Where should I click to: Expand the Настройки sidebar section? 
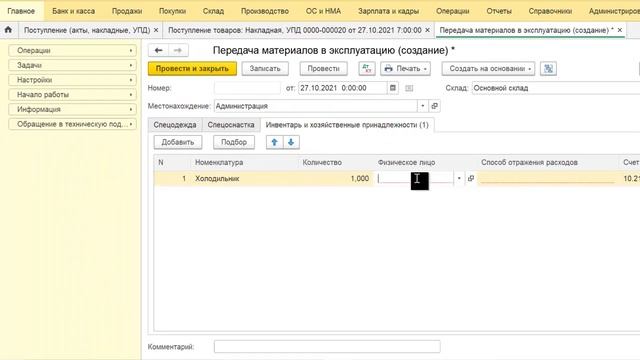(73, 80)
